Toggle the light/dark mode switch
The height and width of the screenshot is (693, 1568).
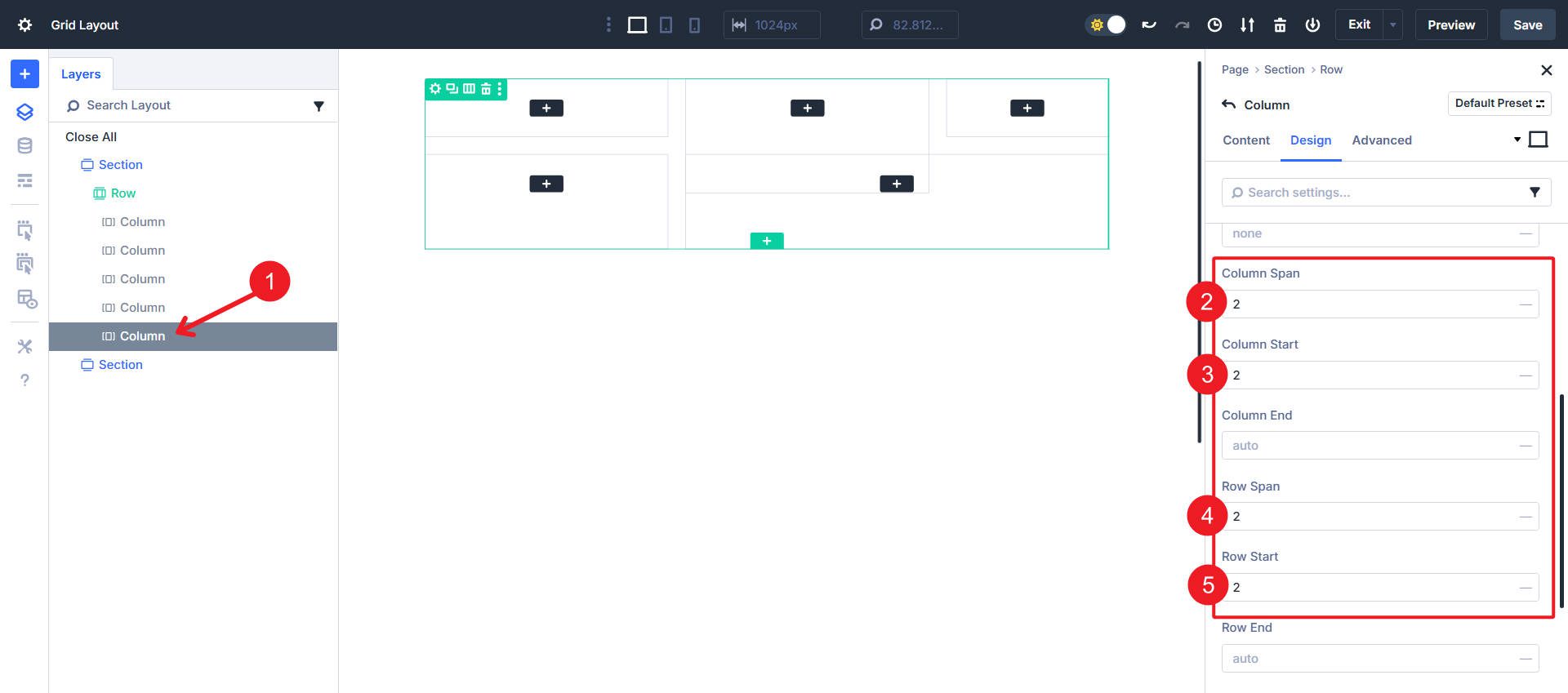(1107, 24)
